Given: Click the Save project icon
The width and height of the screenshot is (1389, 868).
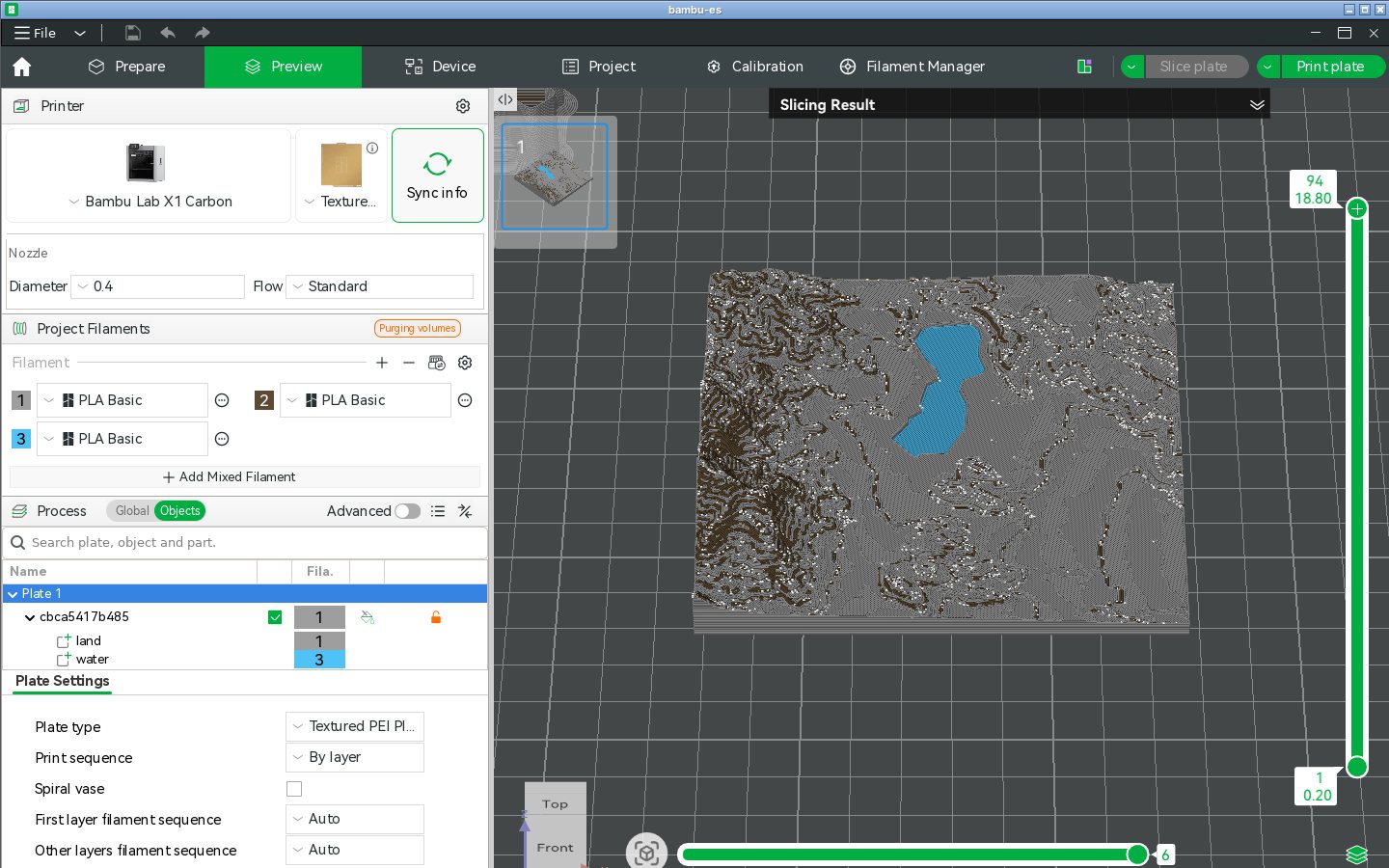Looking at the screenshot, I should point(133,33).
